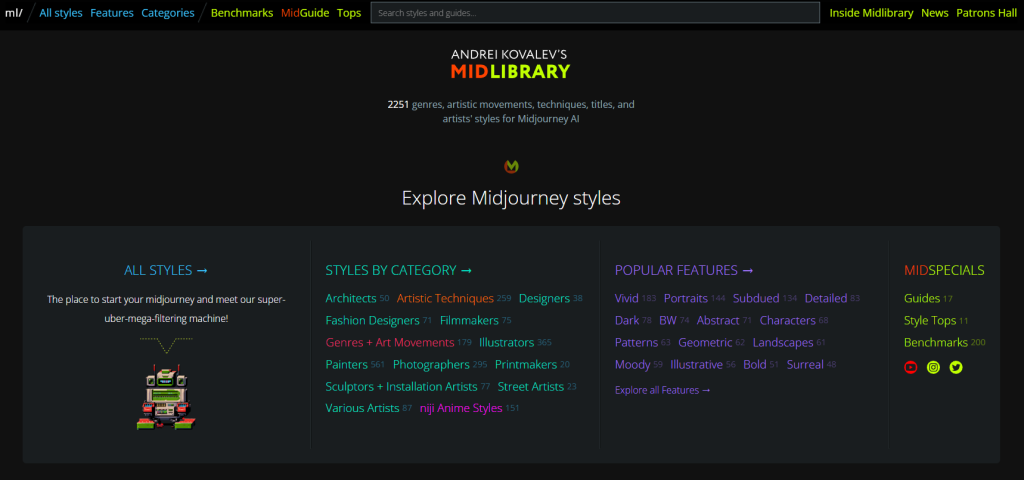Select the Dark feature
Viewport: 1024px width, 480px height.
coord(626,320)
